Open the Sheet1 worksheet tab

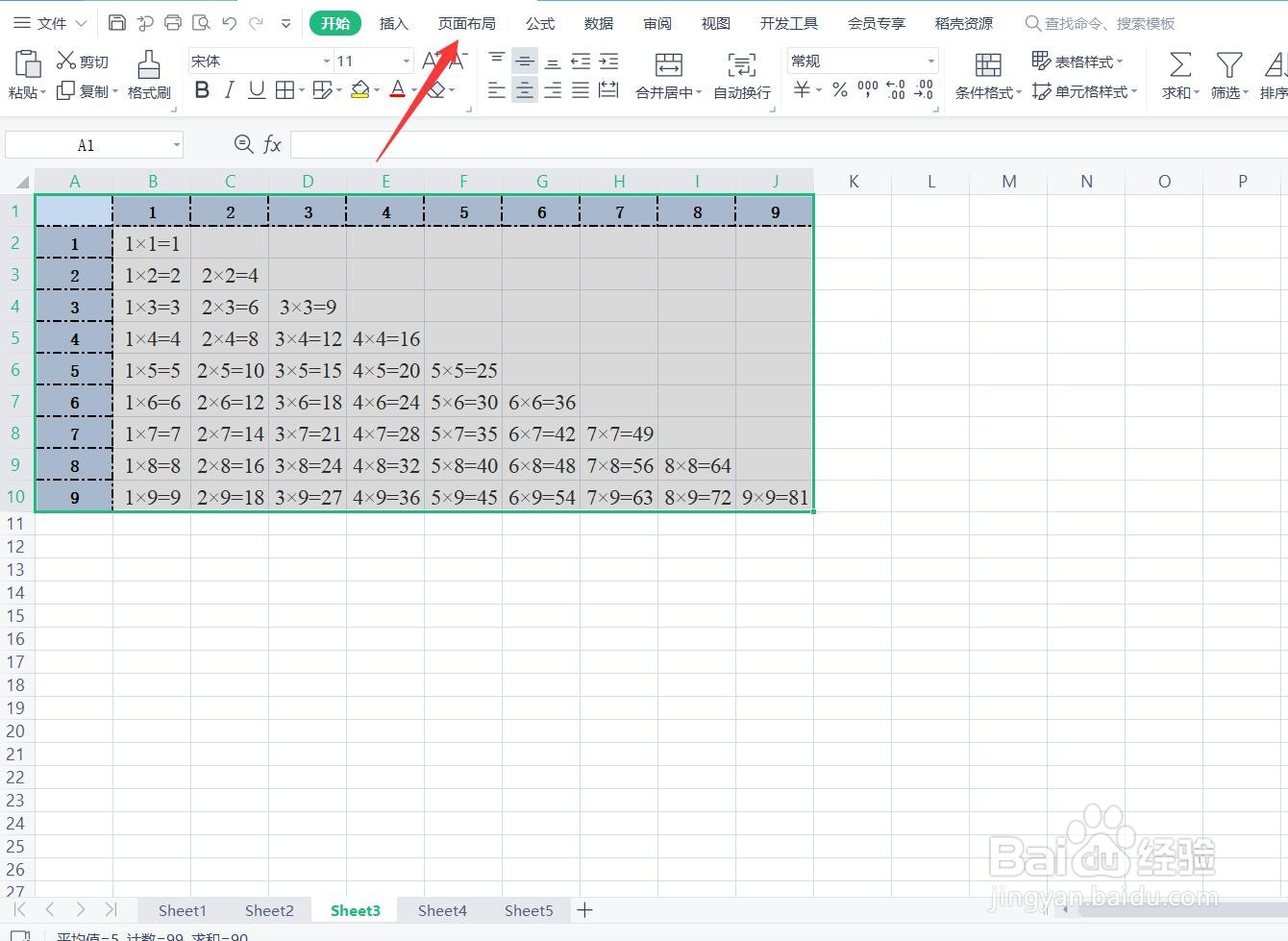(183, 910)
